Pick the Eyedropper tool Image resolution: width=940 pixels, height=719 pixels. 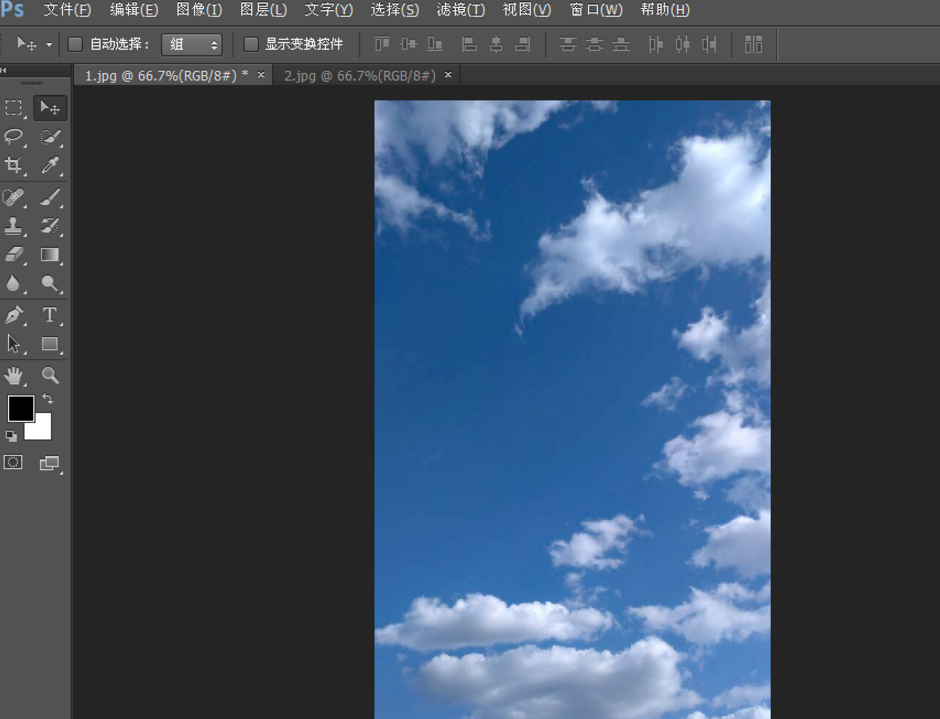tap(50, 166)
